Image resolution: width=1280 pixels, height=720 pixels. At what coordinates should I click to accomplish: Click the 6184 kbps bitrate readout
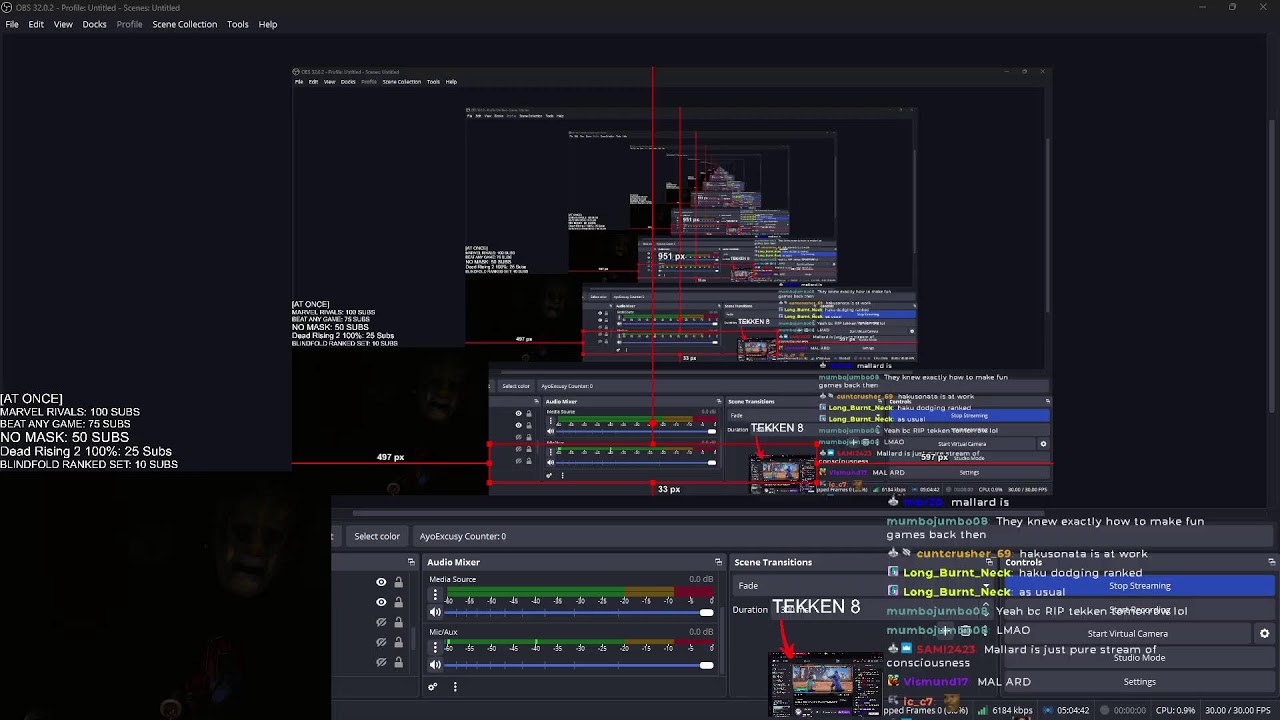(x=1012, y=710)
